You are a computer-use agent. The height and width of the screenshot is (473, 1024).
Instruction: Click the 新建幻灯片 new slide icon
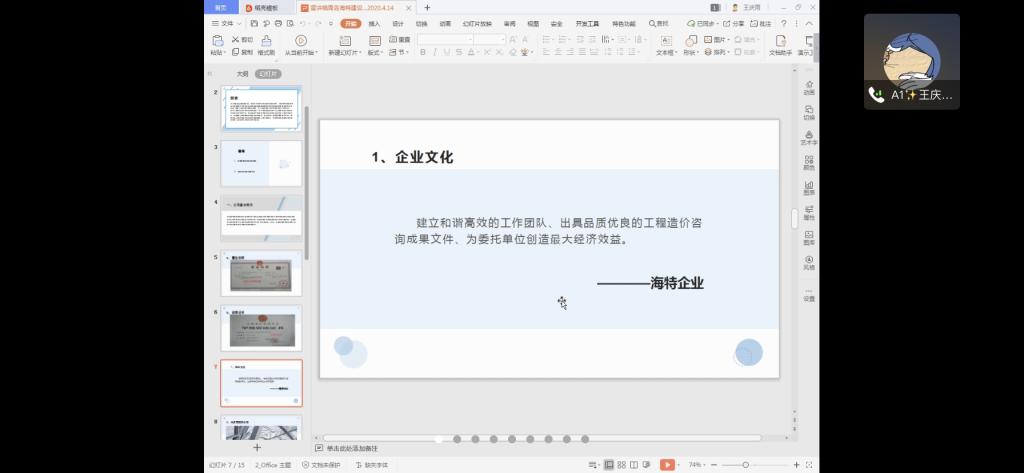pyautogui.click(x=342, y=41)
